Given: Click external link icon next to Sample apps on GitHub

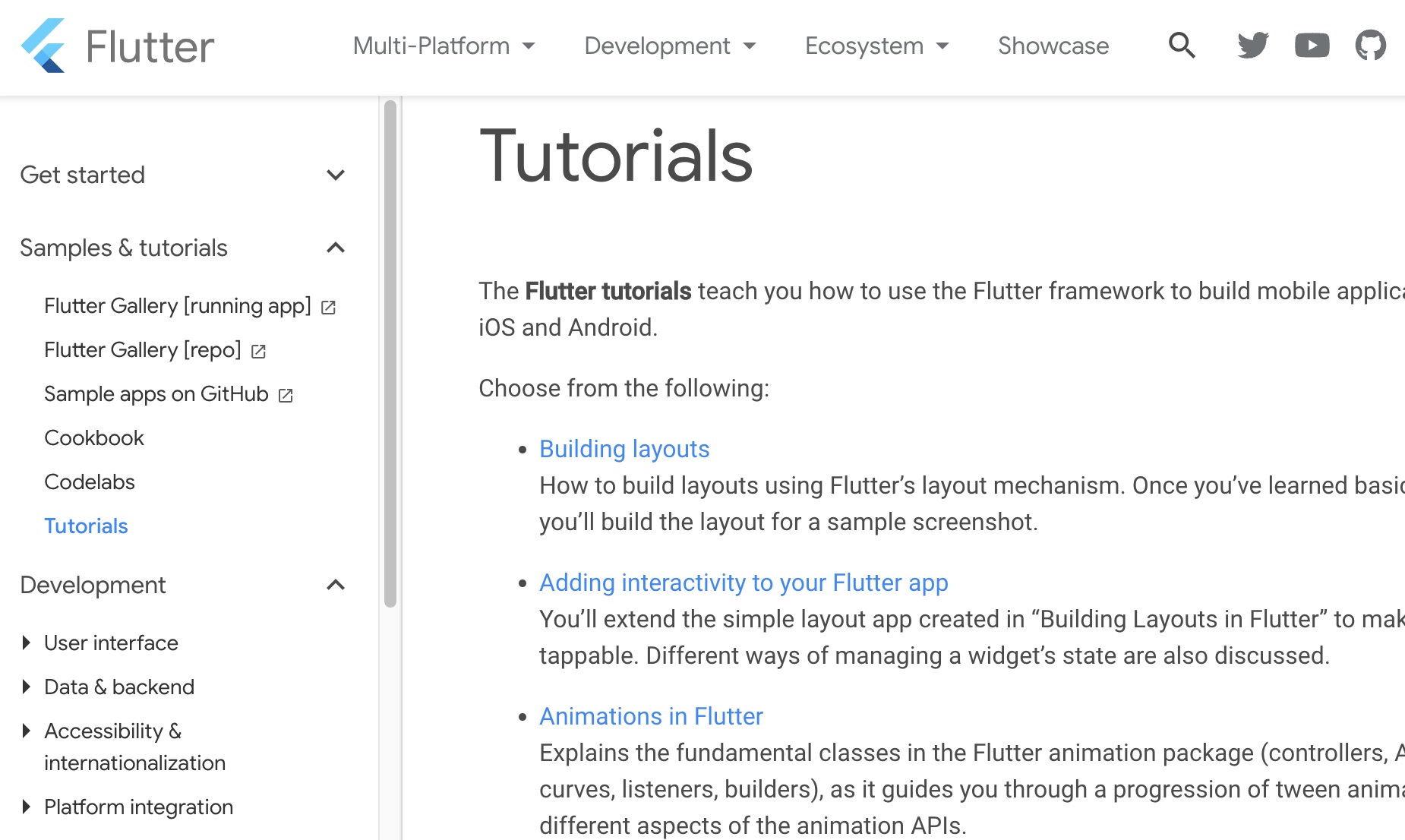Looking at the screenshot, I should point(284,395).
